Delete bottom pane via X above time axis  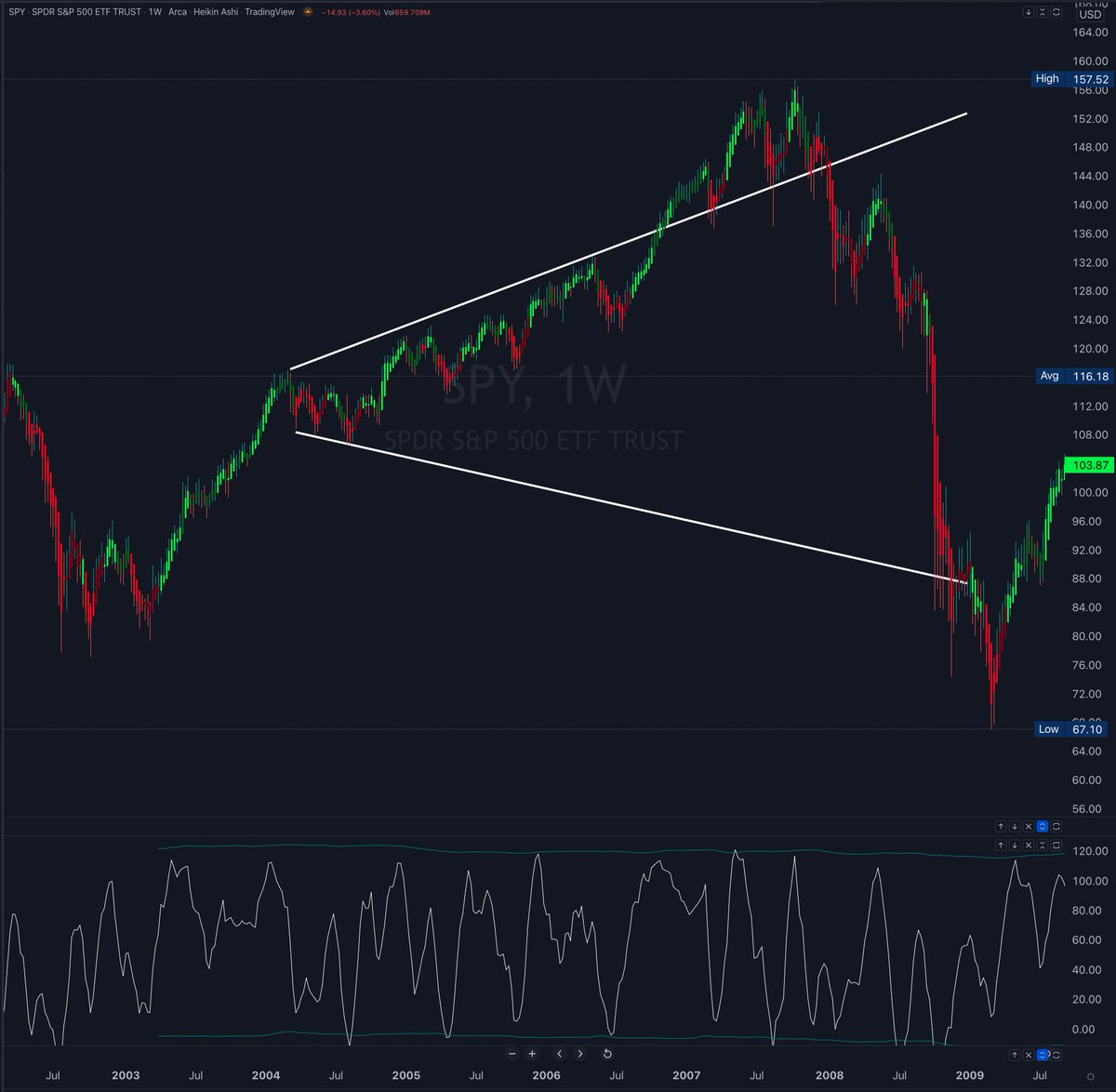[1029, 1055]
